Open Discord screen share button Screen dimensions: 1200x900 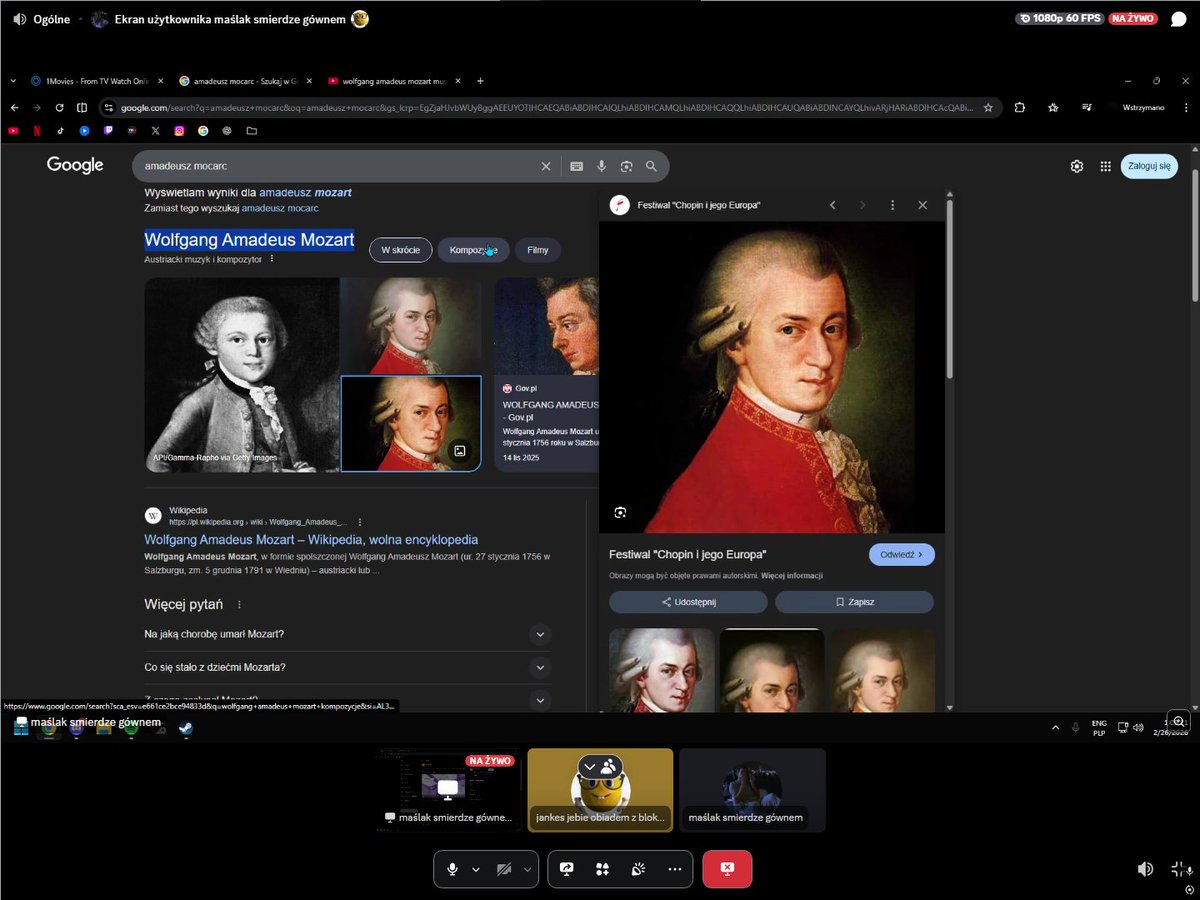click(x=567, y=869)
